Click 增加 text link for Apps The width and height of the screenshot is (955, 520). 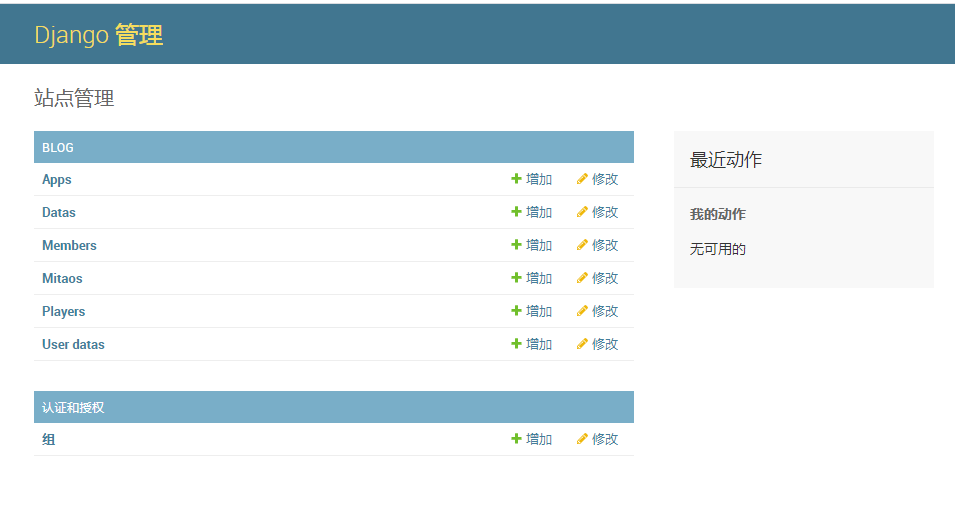(539, 179)
